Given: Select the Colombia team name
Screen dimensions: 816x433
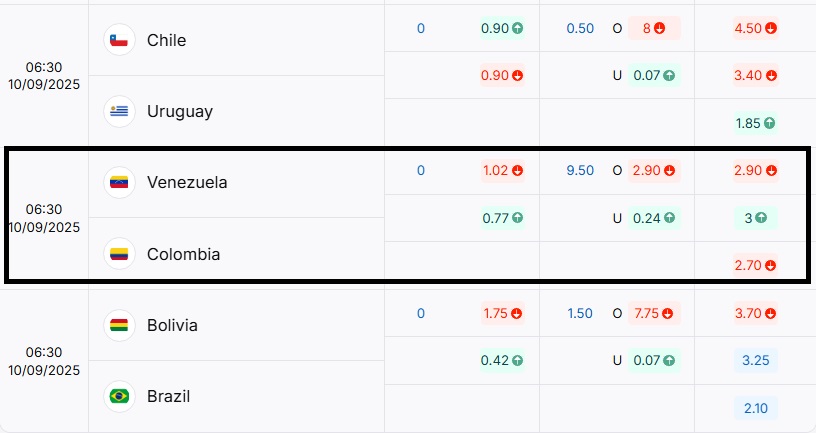Looking at the screenshot, I should click(183, 254).
